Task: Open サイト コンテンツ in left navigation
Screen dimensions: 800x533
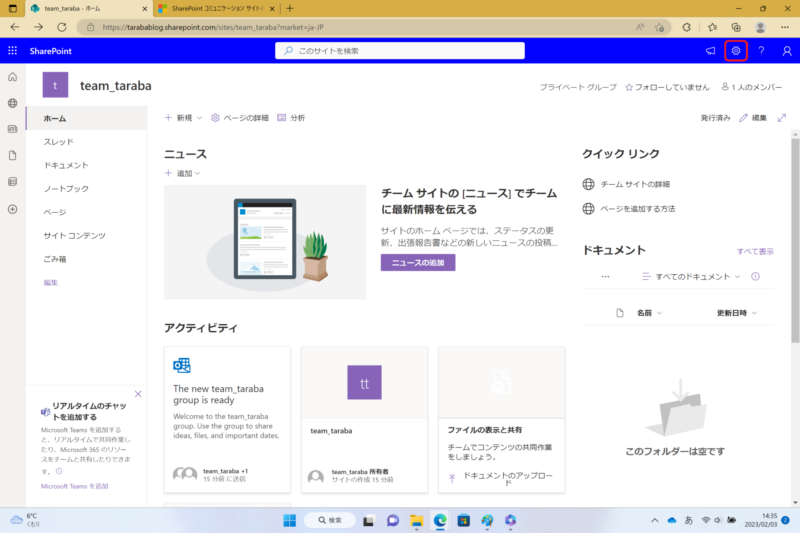Action: click(74, 235)
